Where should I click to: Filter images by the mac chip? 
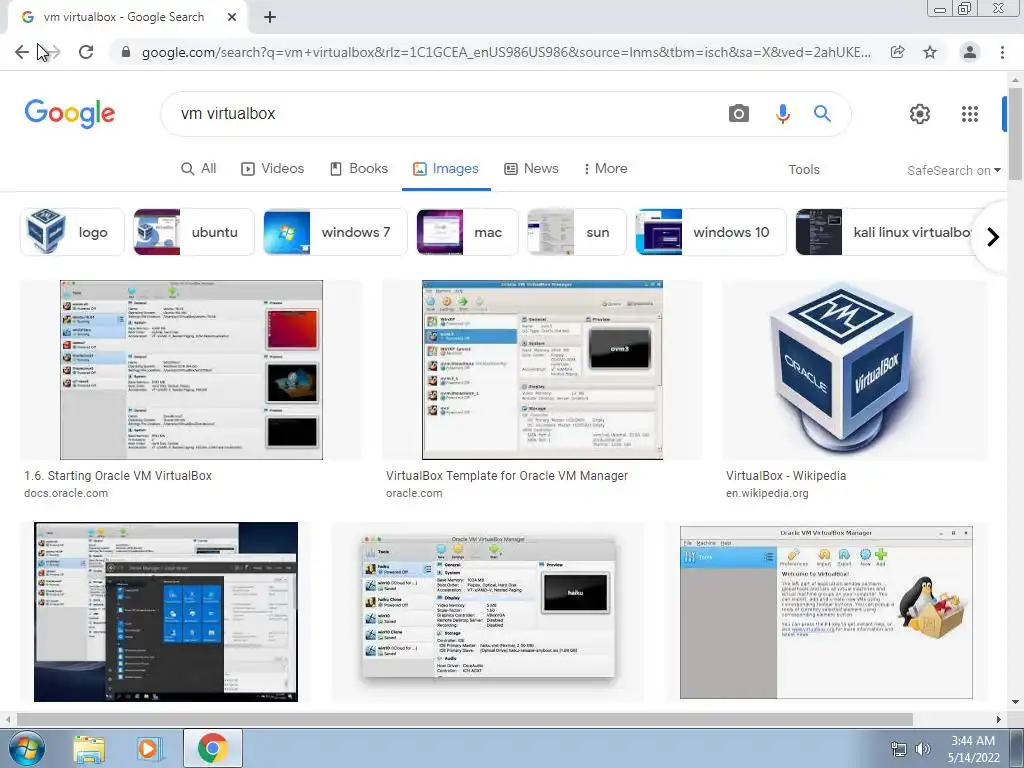pos(467,232)
